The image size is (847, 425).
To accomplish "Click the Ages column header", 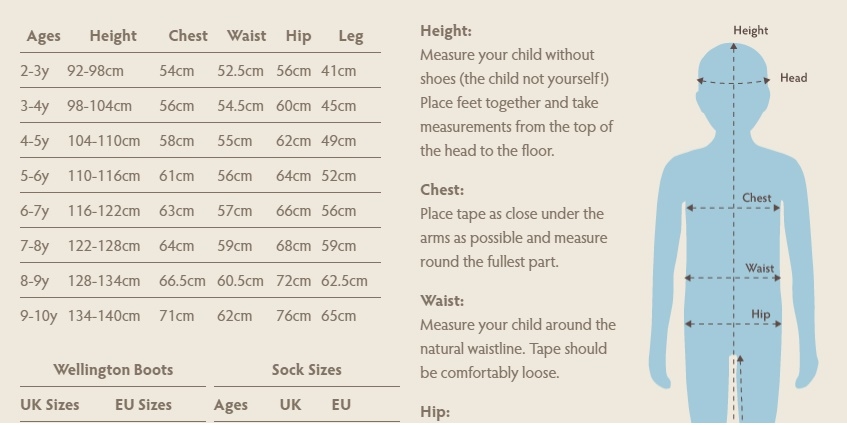I will (43, 37).
